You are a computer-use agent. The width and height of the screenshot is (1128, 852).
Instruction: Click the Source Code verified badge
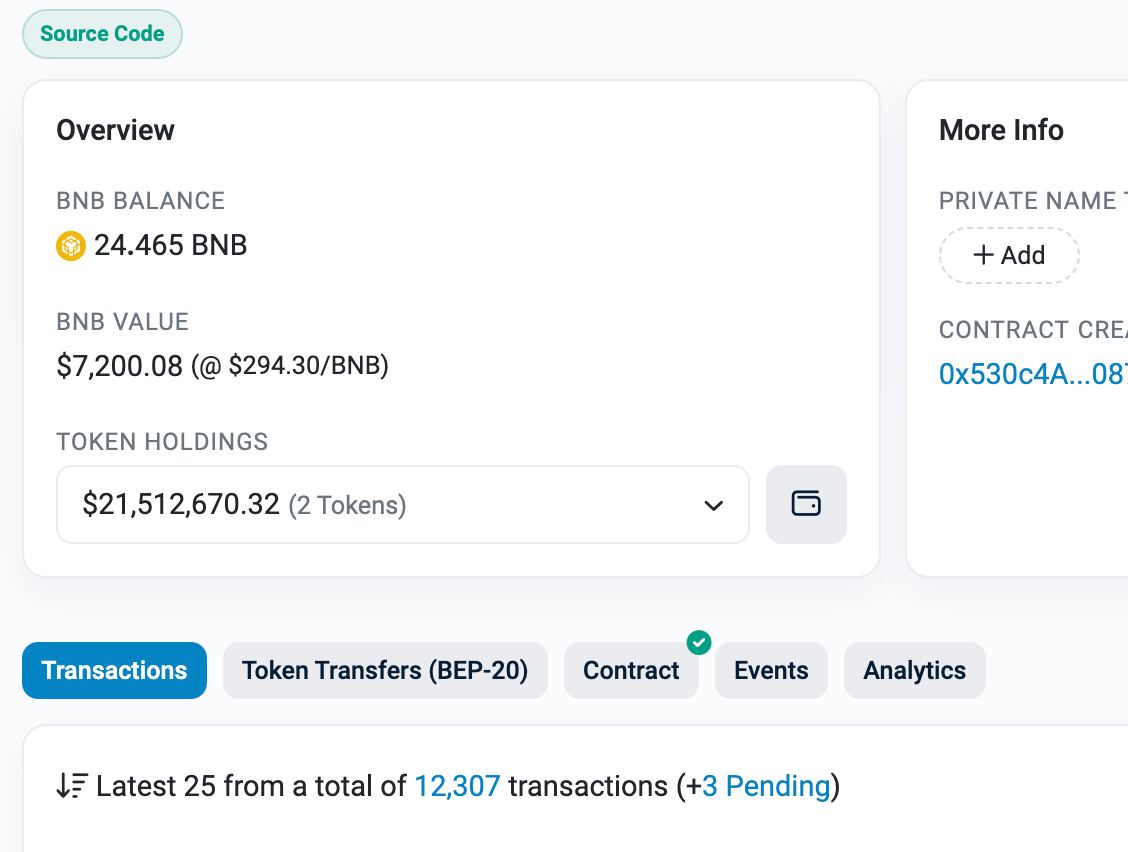tap(101, 33)
